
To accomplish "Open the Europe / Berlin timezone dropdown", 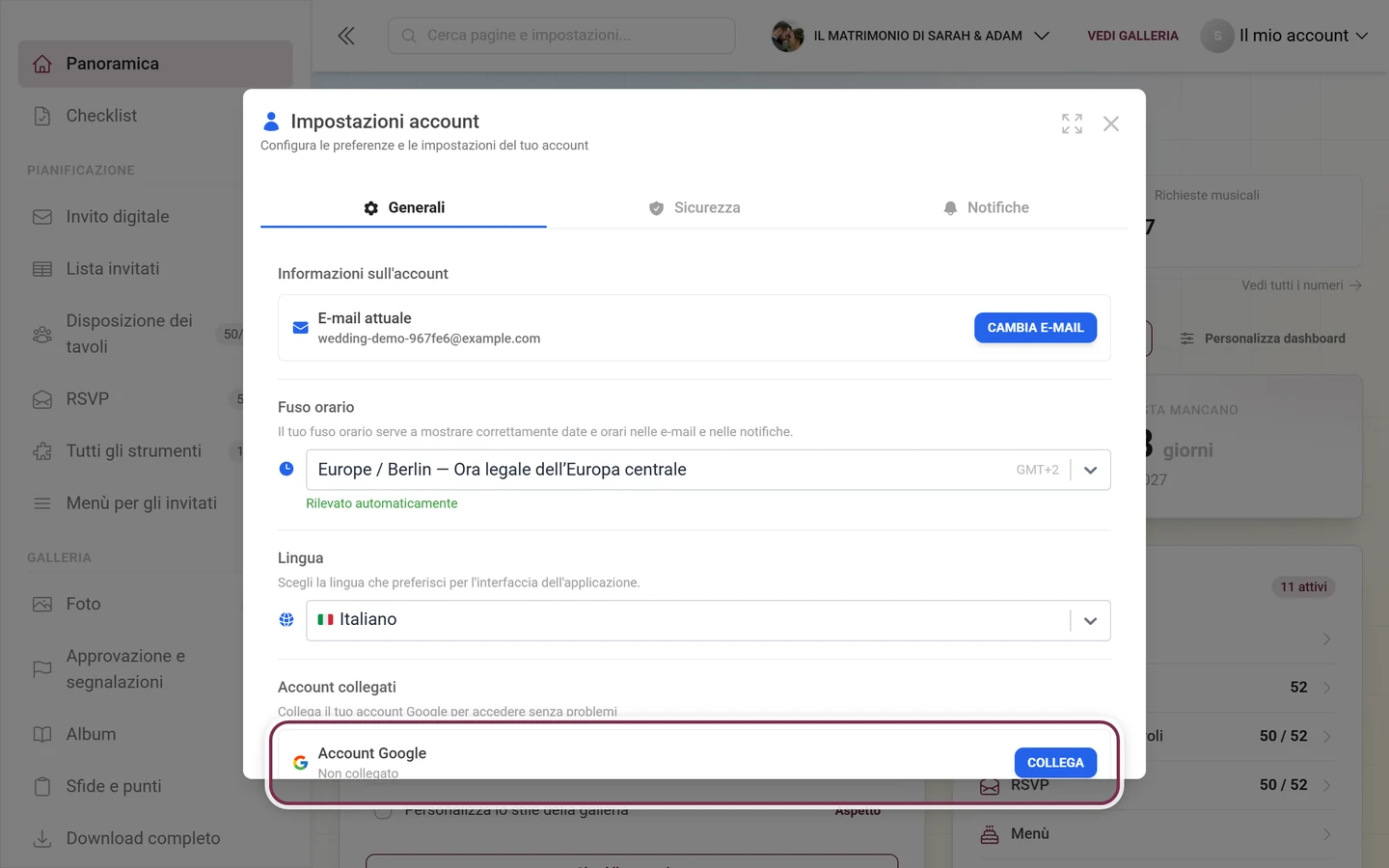I will 708,470.
